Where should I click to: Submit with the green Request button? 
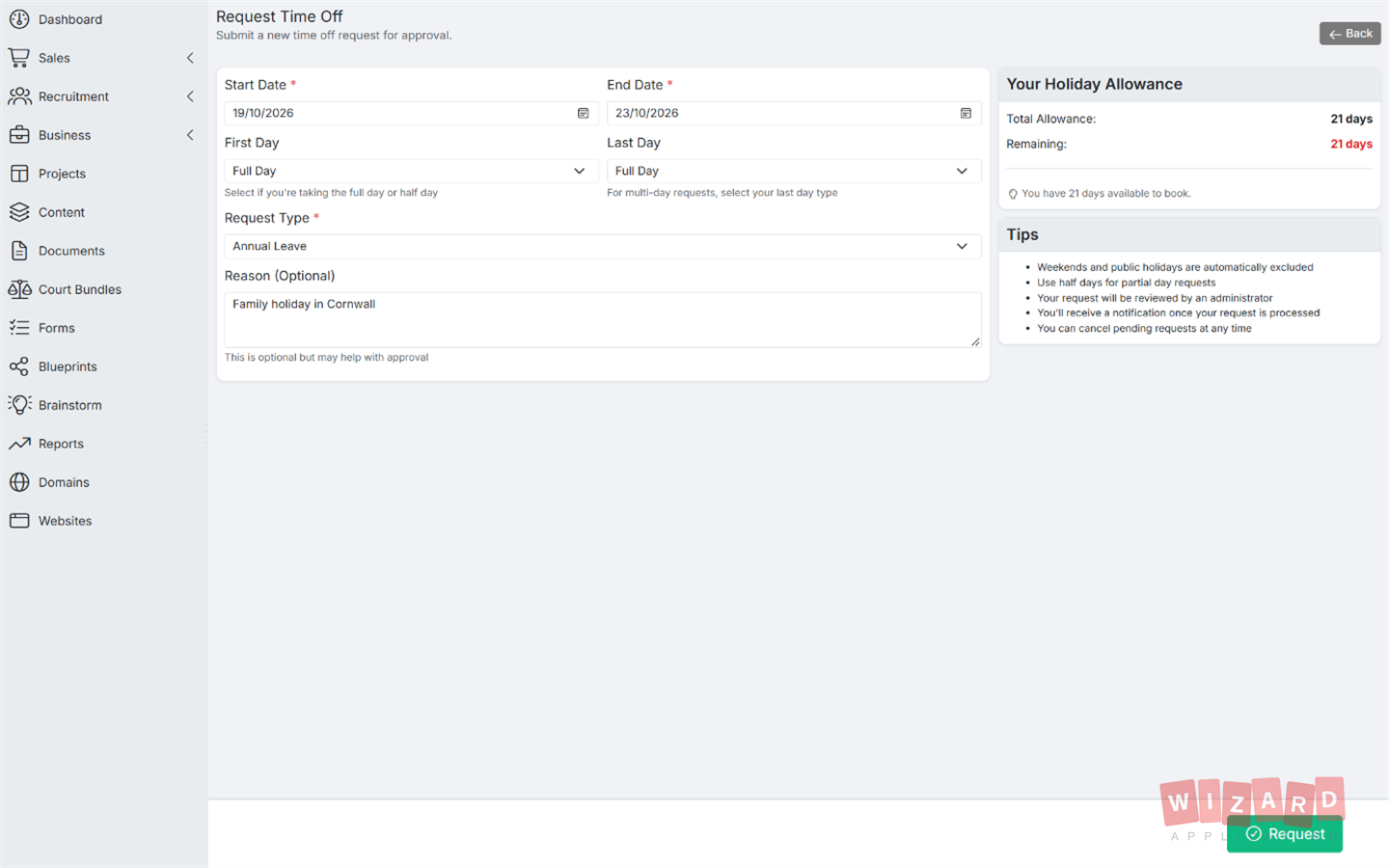pyautogui.click(x=1285, y=834)
